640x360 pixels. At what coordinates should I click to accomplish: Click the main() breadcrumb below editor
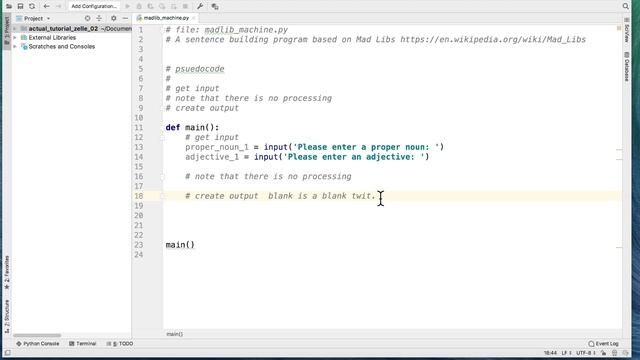tap(175, 334)
